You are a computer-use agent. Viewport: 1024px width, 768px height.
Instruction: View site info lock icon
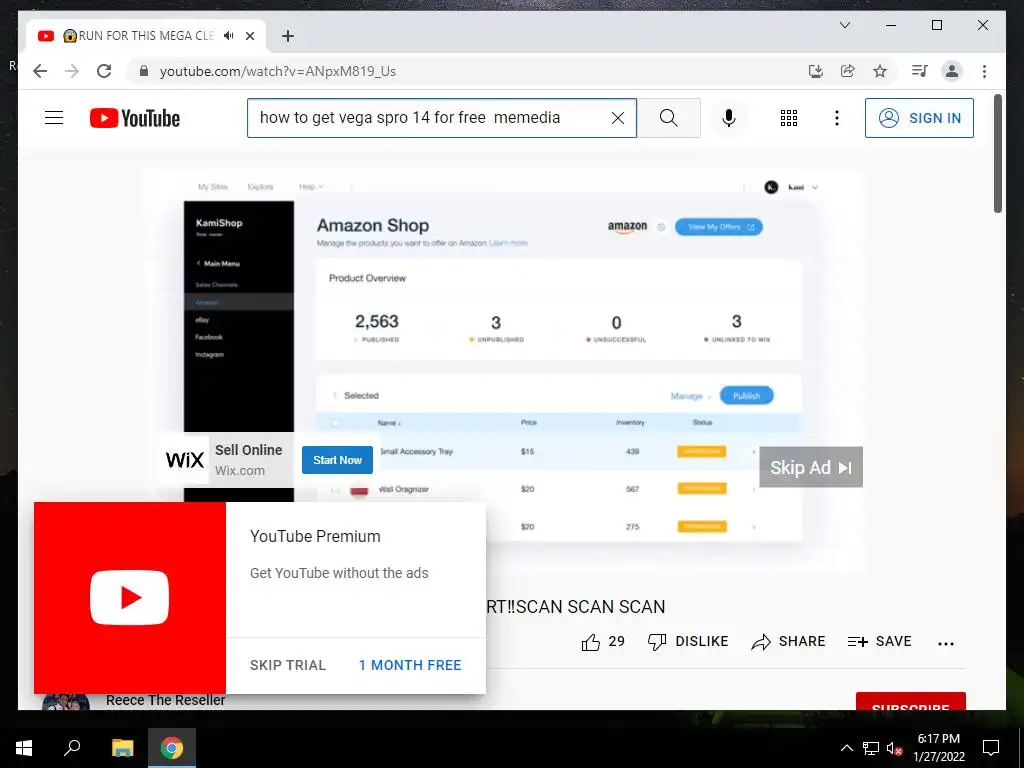tap(144, 71)
